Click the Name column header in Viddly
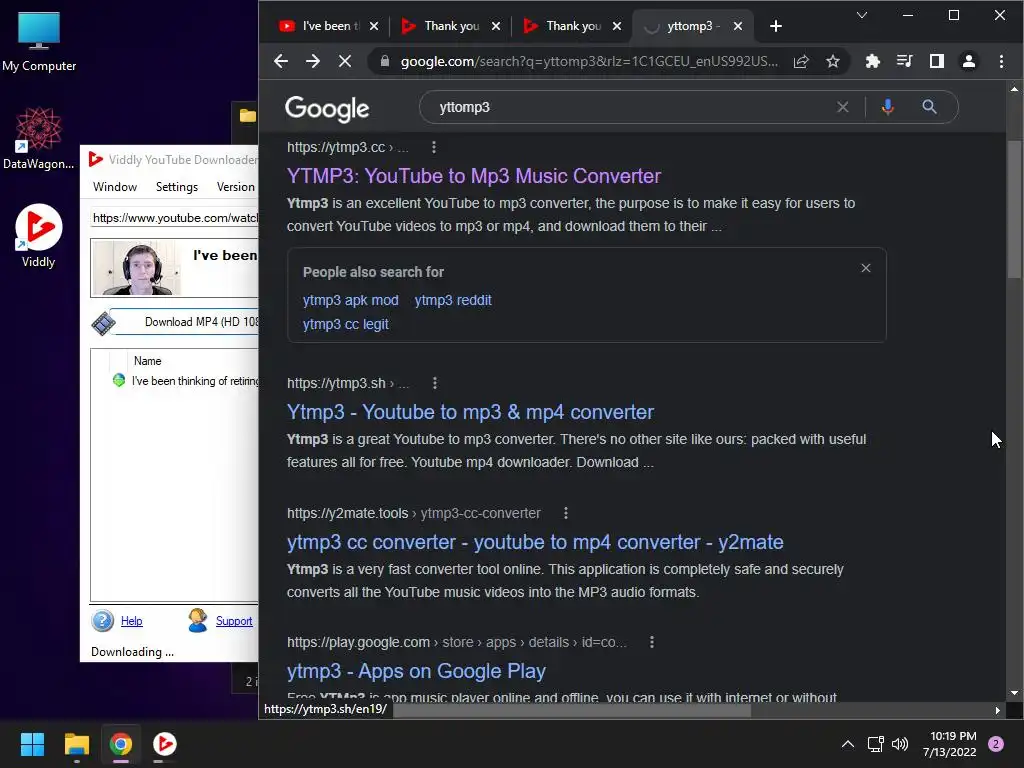 148,361
